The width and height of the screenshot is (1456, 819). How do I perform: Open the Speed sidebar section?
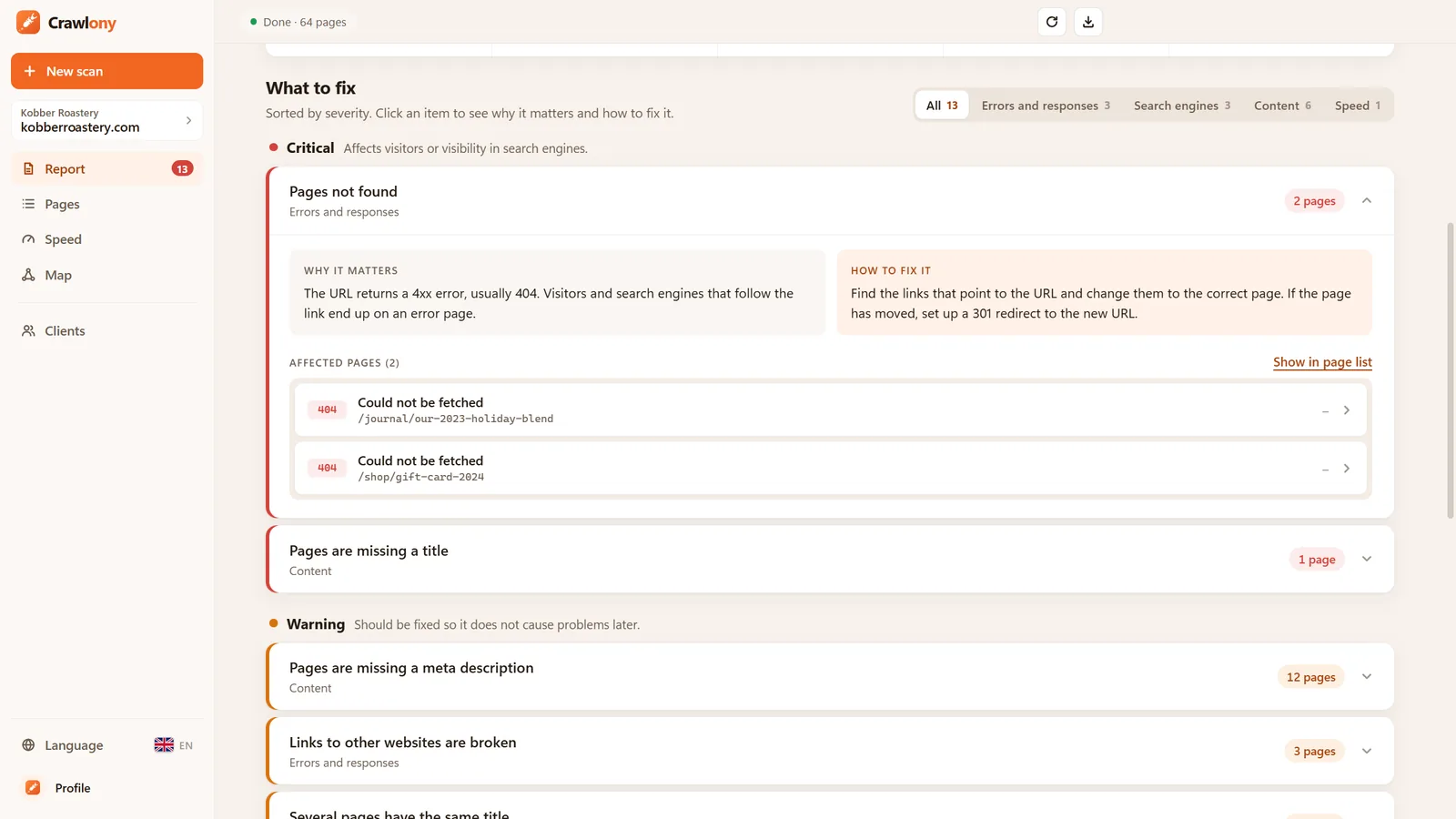coord(106,239)
